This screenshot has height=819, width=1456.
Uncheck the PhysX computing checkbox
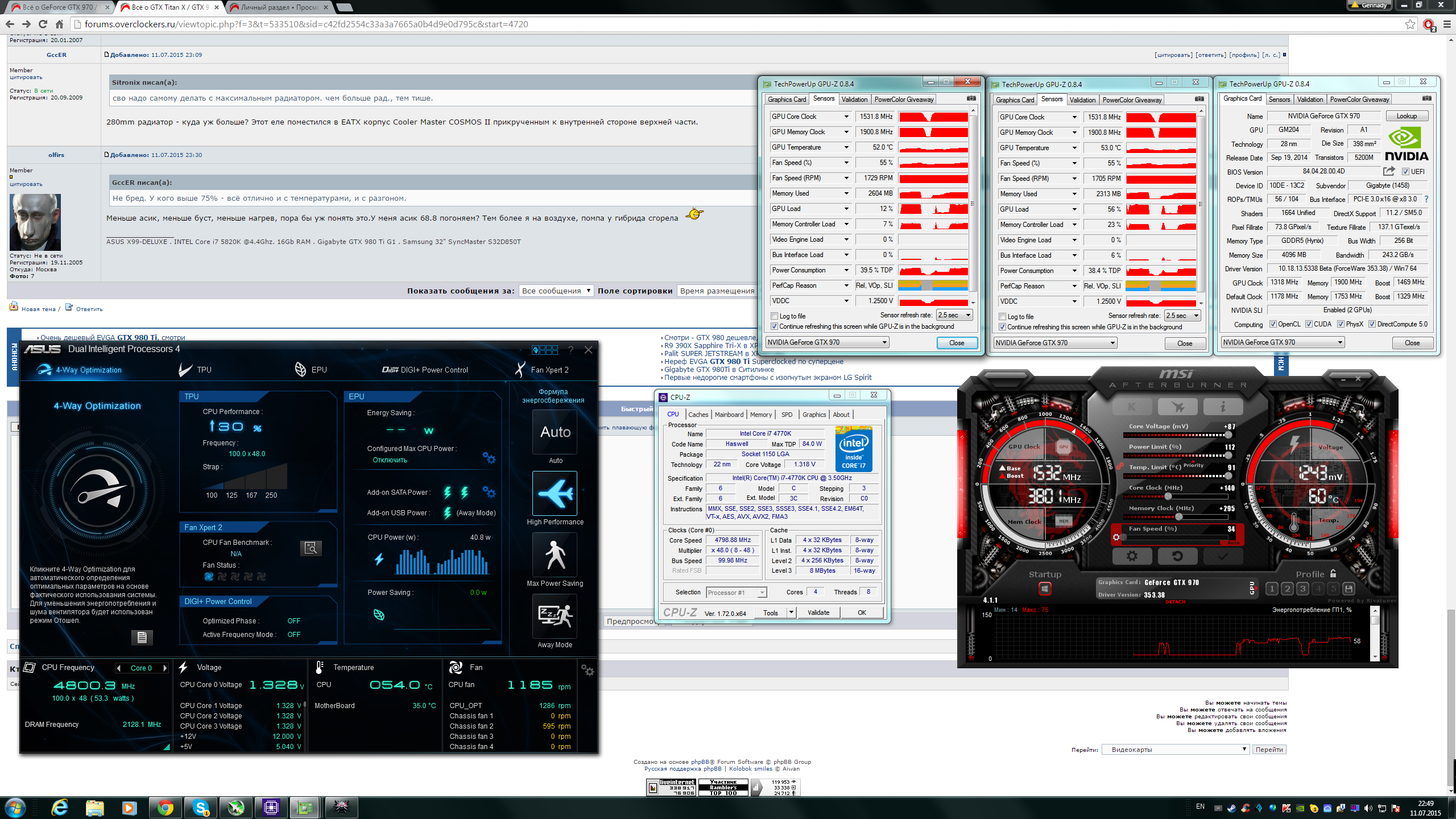(1341, 324)
